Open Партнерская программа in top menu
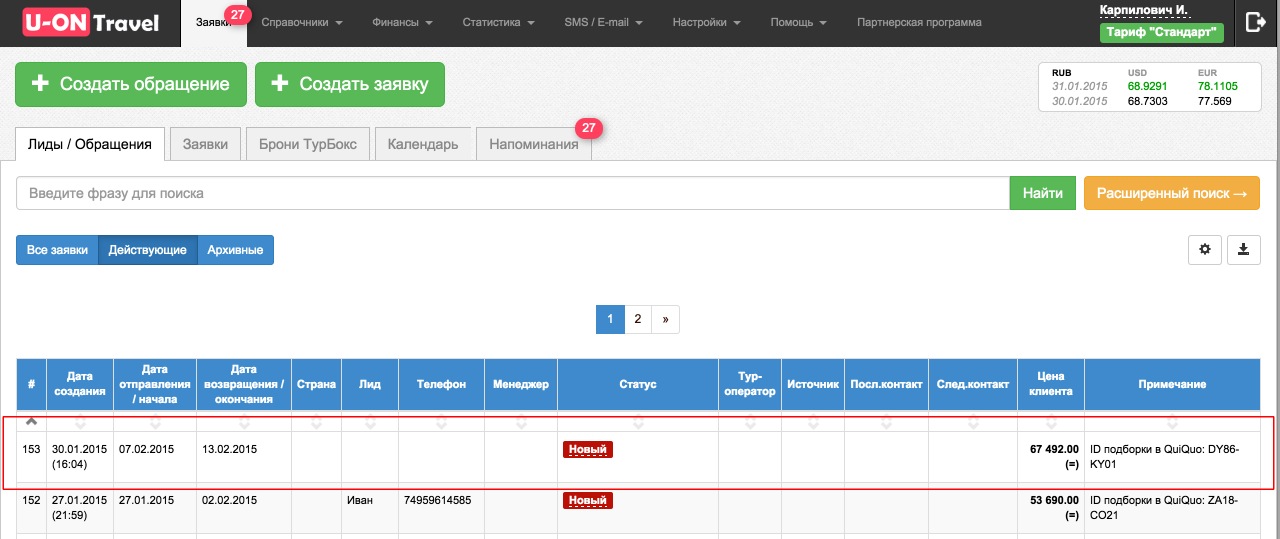 pos(919,22)
